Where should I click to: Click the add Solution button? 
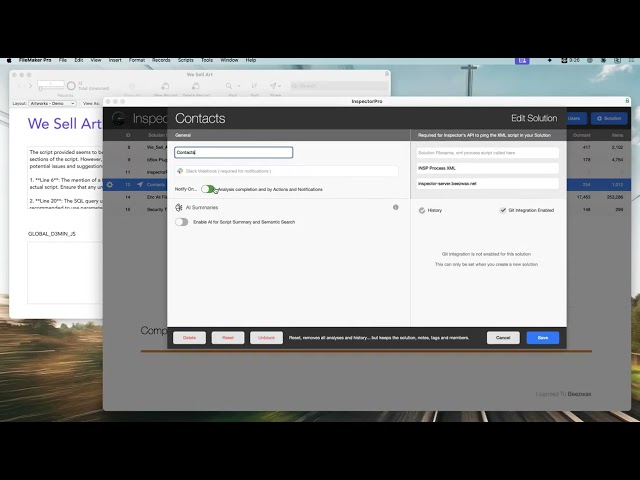pyautogui.click(x=609, y=118)
